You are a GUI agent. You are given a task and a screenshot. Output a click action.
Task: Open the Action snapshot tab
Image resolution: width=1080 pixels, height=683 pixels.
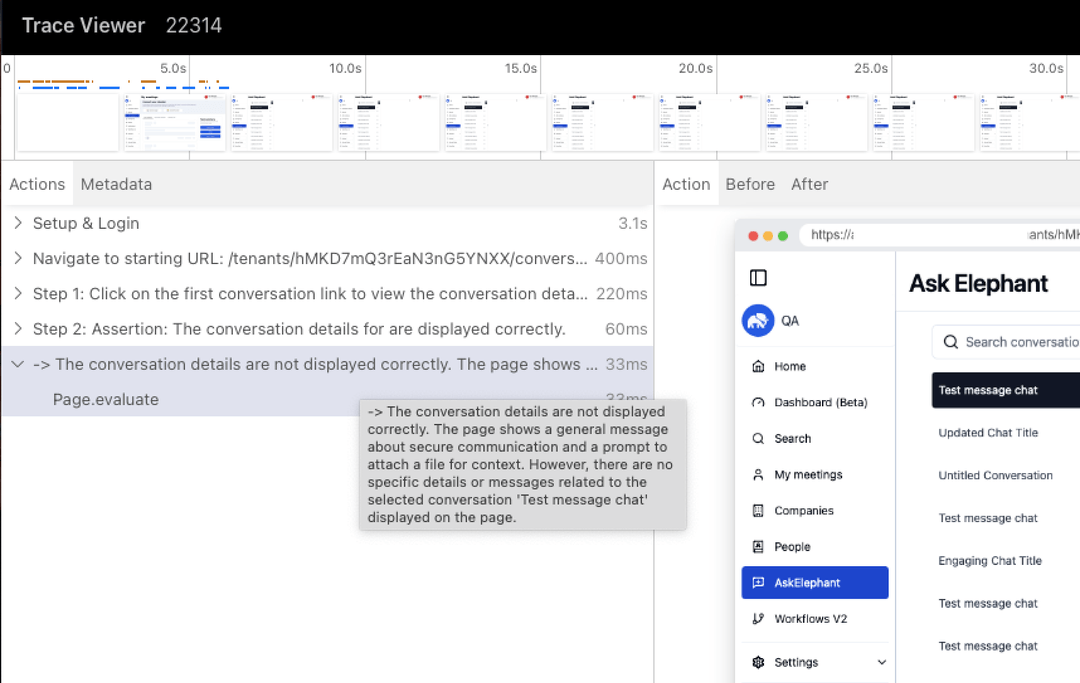(686, 185)
